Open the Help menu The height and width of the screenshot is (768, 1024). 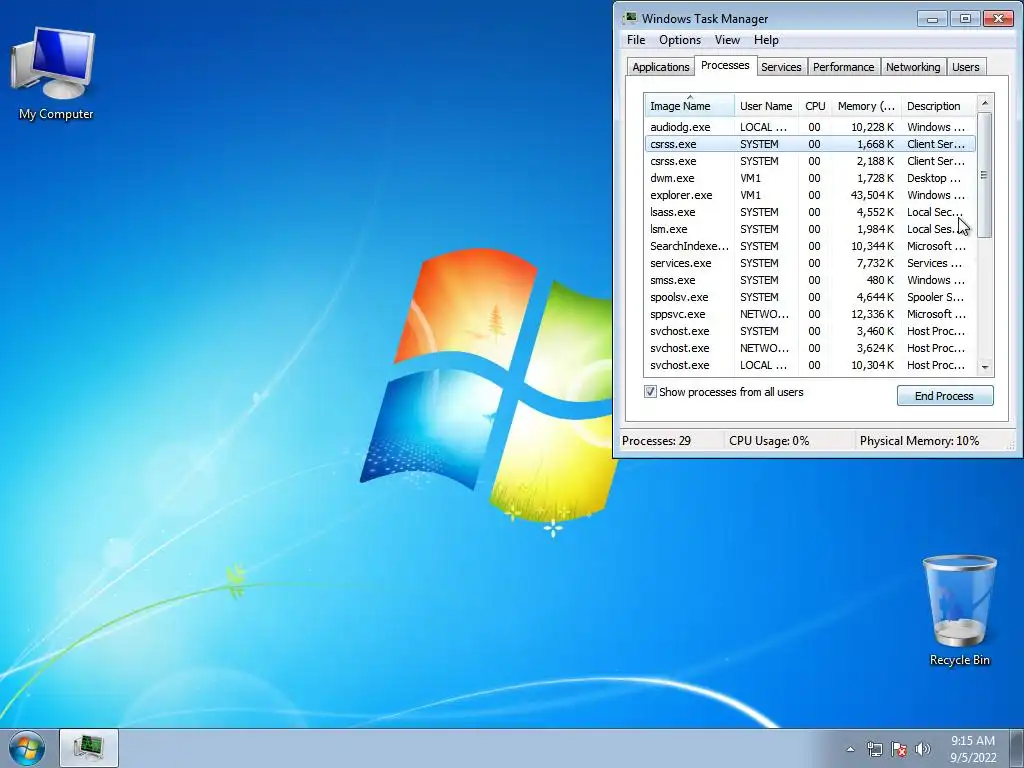click(x=766, y=40)
